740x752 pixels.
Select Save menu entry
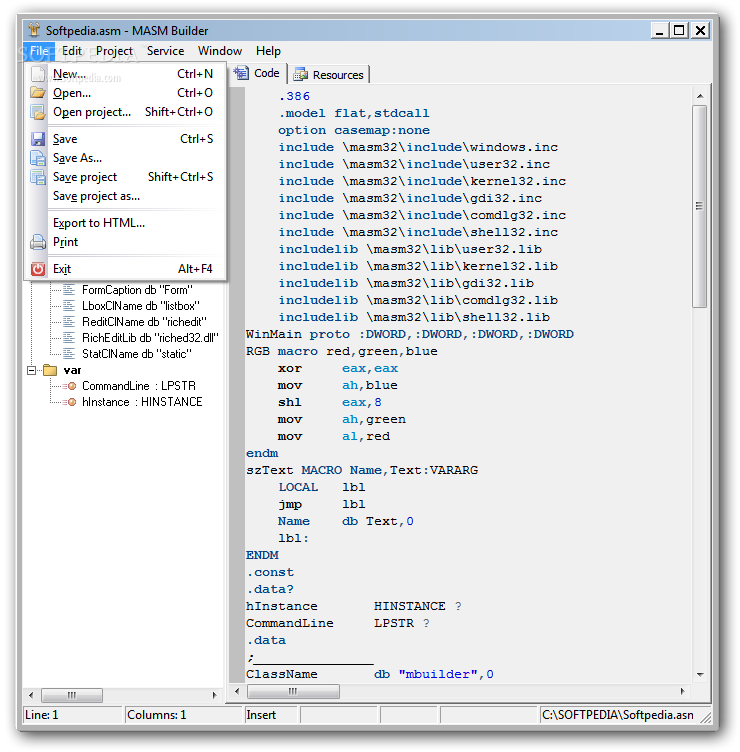click(x=126, y=139)
